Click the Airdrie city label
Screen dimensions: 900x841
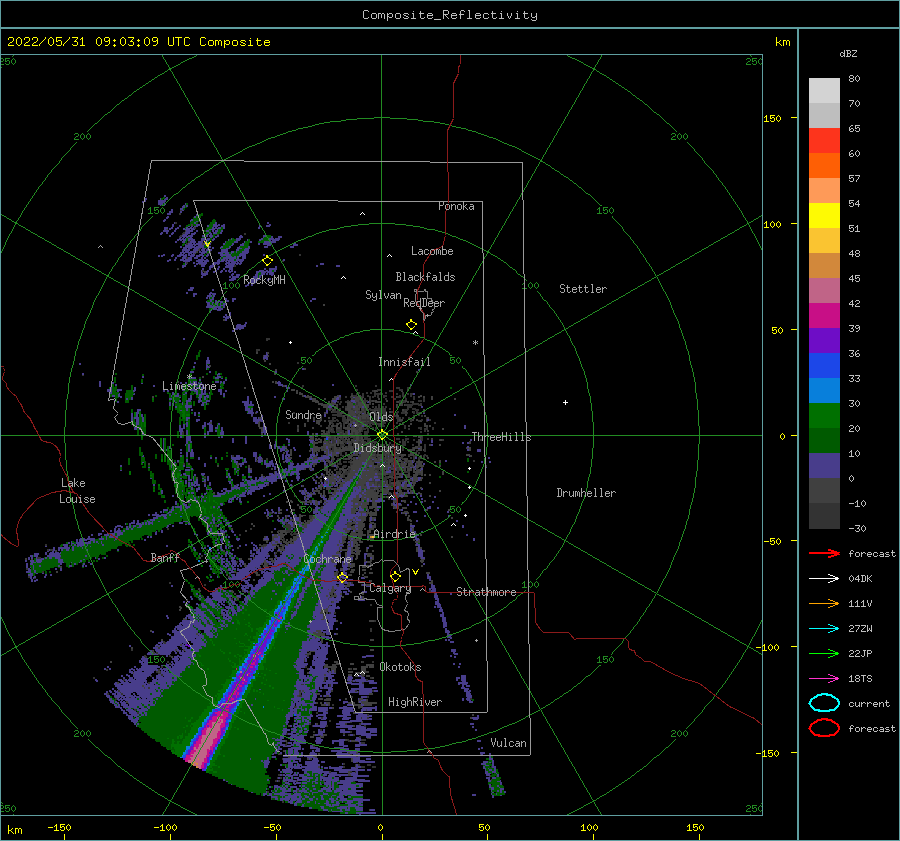click(x=394, y=534)
